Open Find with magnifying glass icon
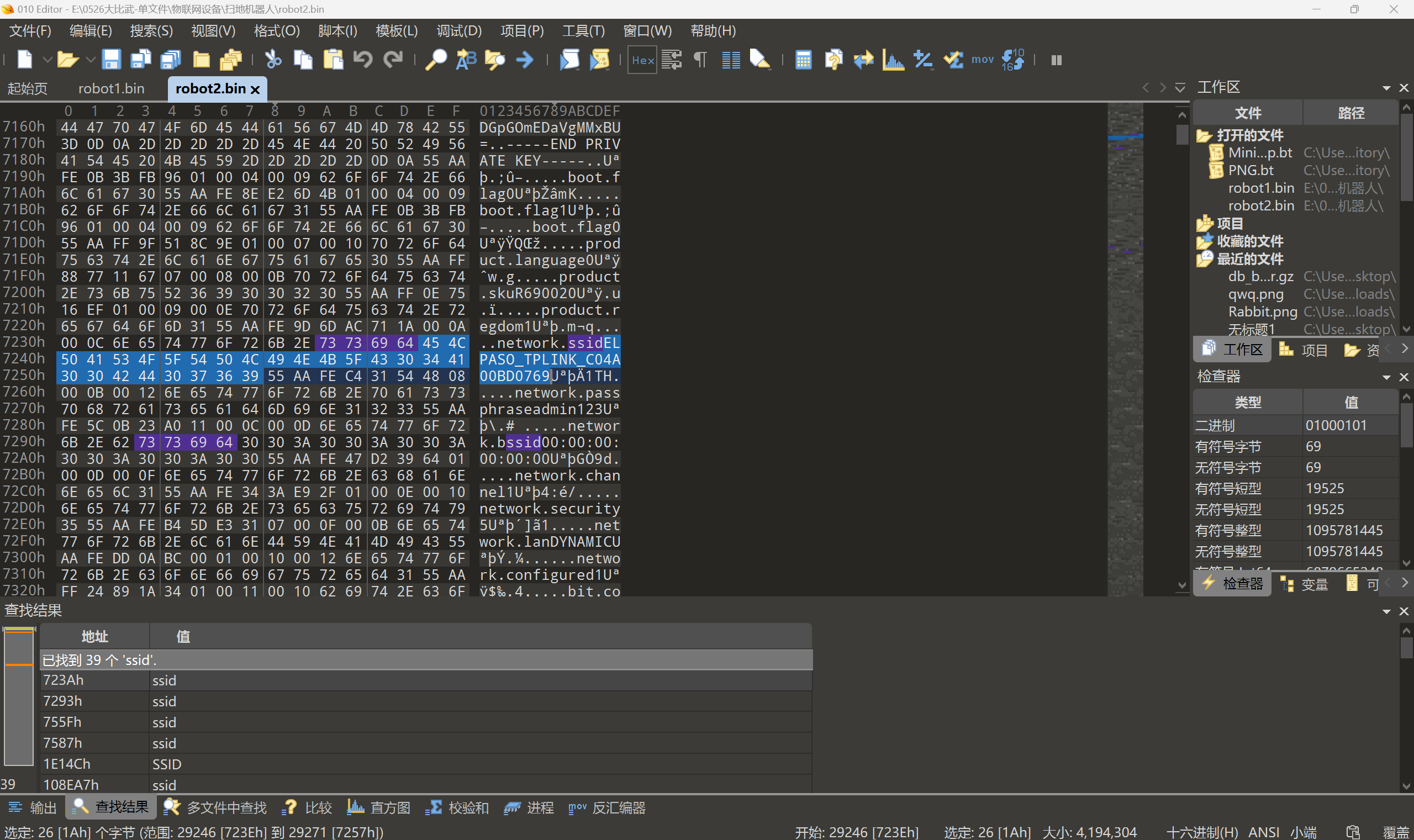Screen dimensions: 1414x840 [x=436, y=60]
